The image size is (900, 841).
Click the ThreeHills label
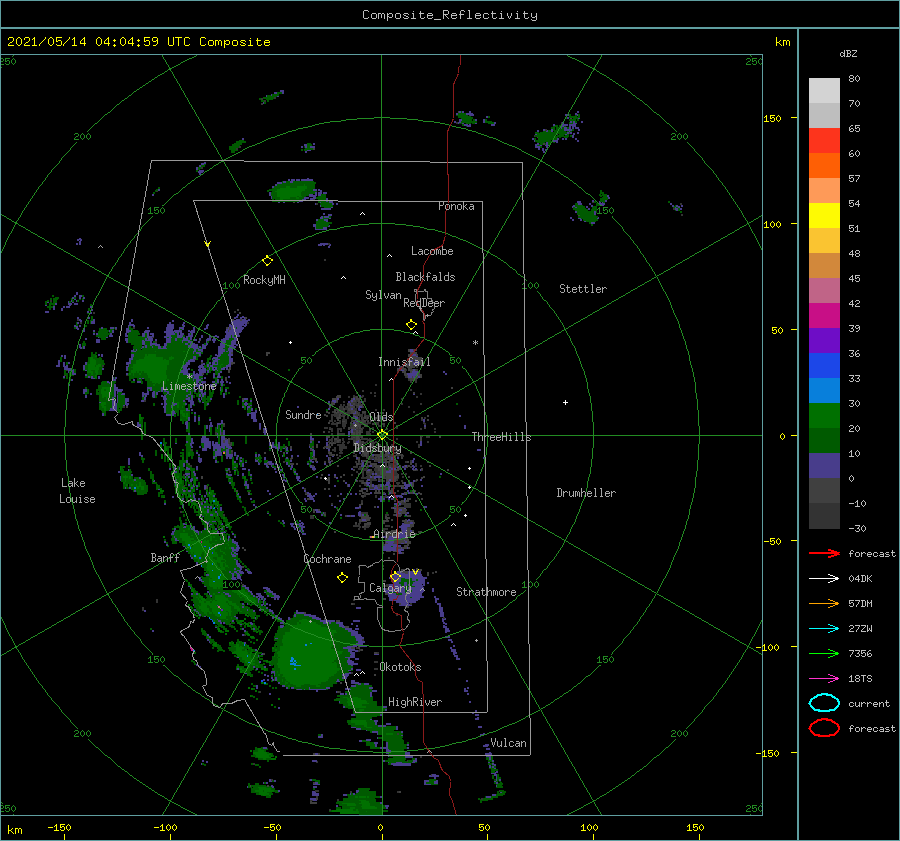pos(501,437)
